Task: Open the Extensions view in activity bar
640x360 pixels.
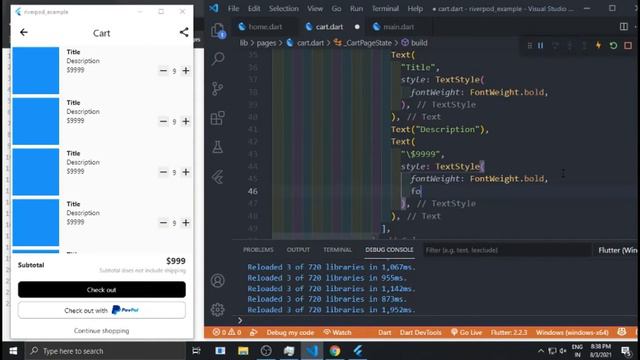Action: [218, 118]
